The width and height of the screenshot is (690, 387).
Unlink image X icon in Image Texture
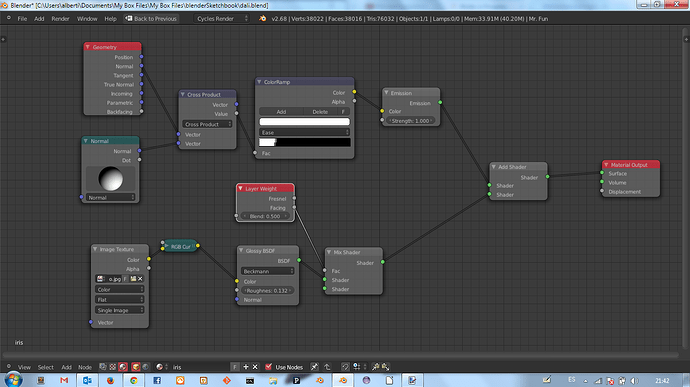(x=140, y=279)
